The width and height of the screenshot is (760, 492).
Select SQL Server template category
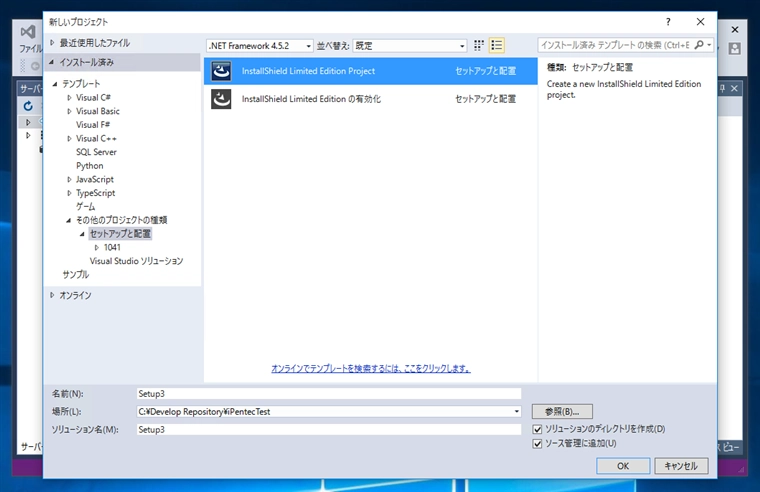click(96, 152)
